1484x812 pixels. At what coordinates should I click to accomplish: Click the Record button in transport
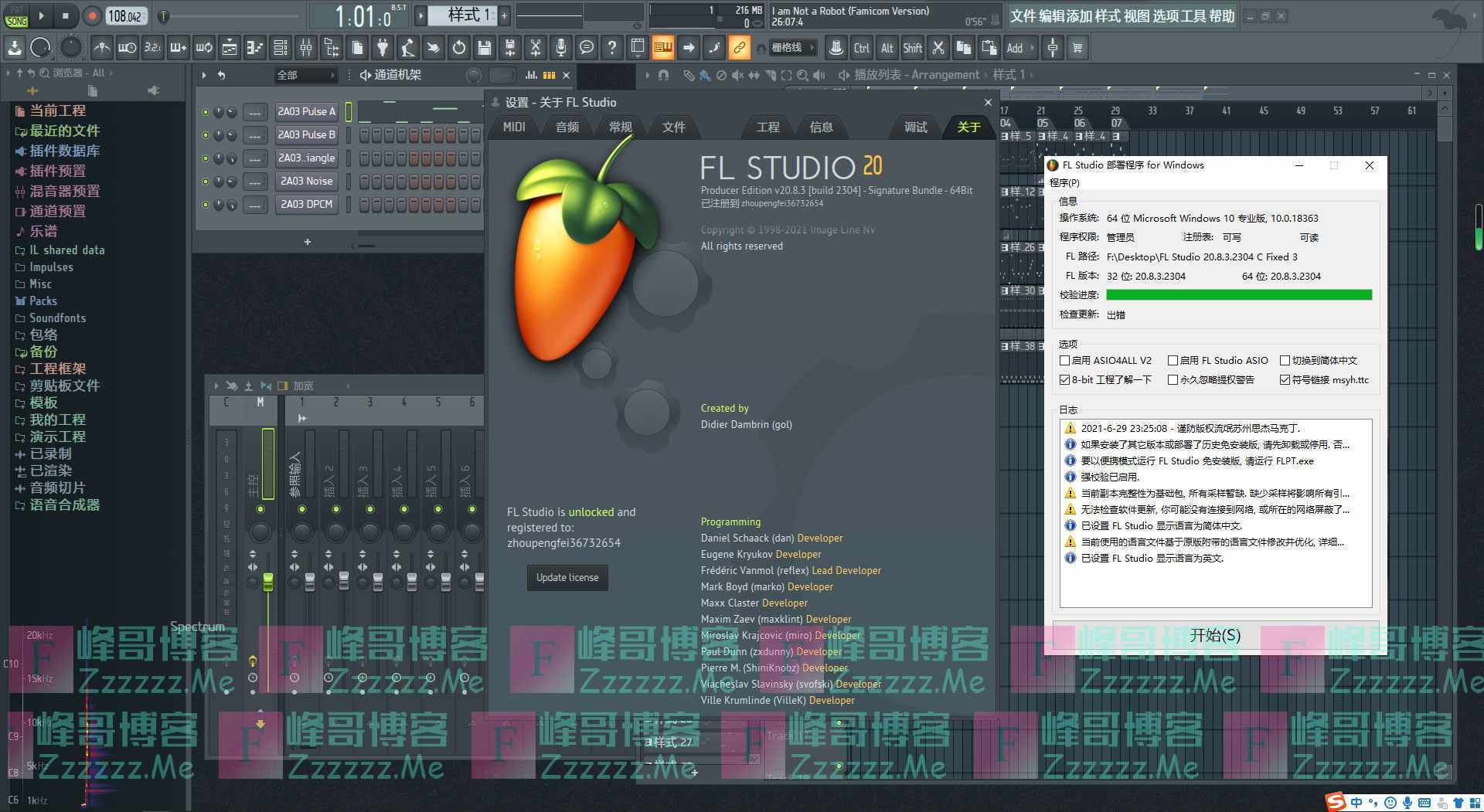tap(92, 15)
